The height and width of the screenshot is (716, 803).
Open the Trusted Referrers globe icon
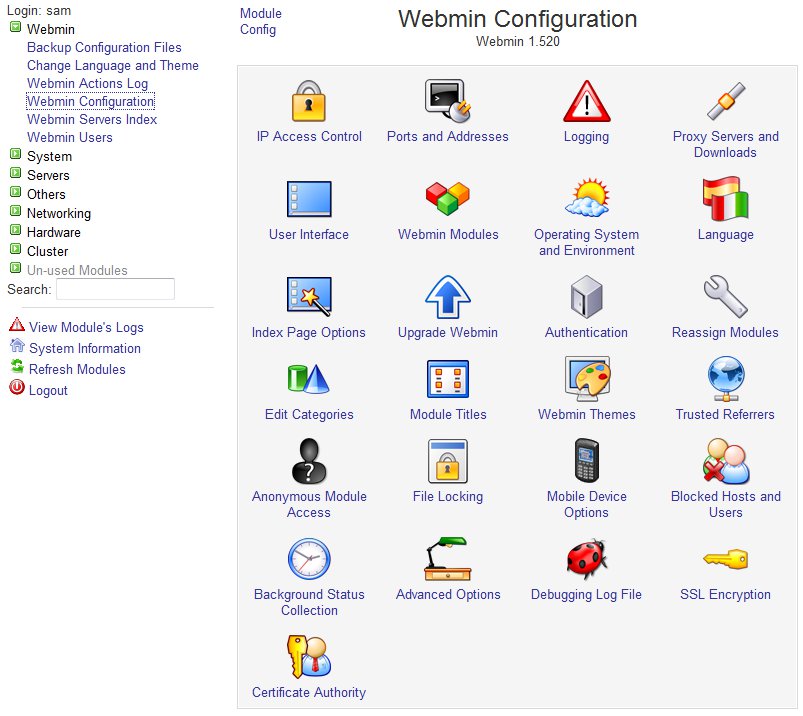(726, 378)
